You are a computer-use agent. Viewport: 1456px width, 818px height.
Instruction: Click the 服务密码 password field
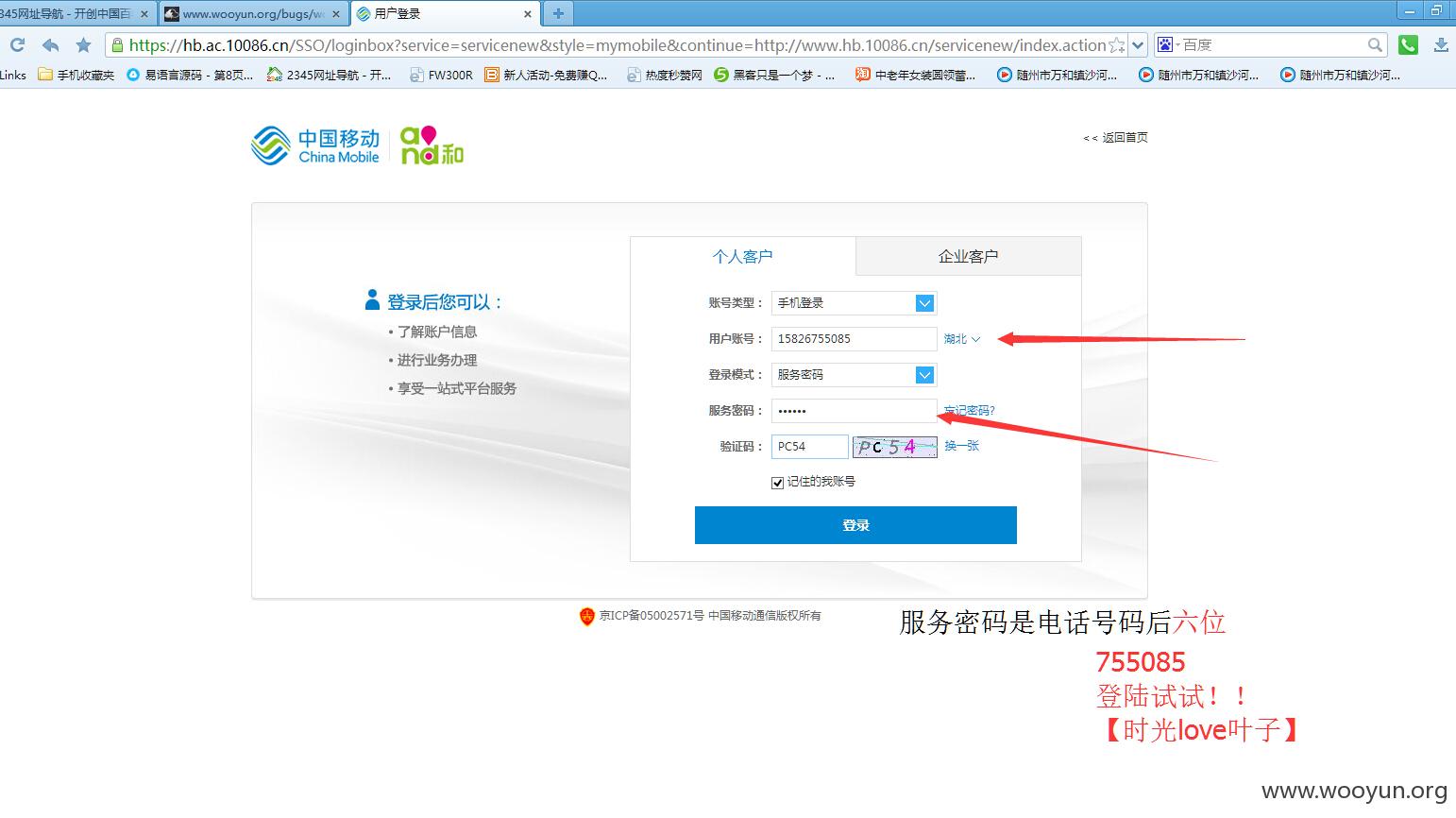(854, 411)
